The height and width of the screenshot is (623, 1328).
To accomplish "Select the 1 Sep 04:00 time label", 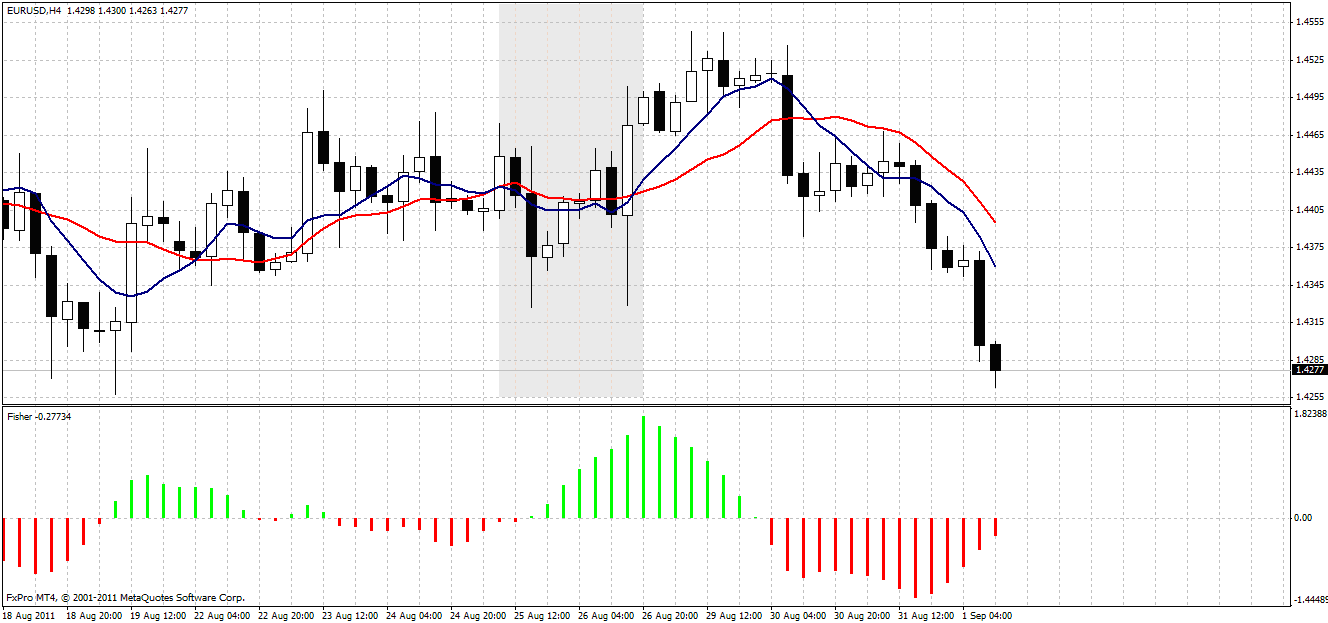I will [x=986, y=615].
